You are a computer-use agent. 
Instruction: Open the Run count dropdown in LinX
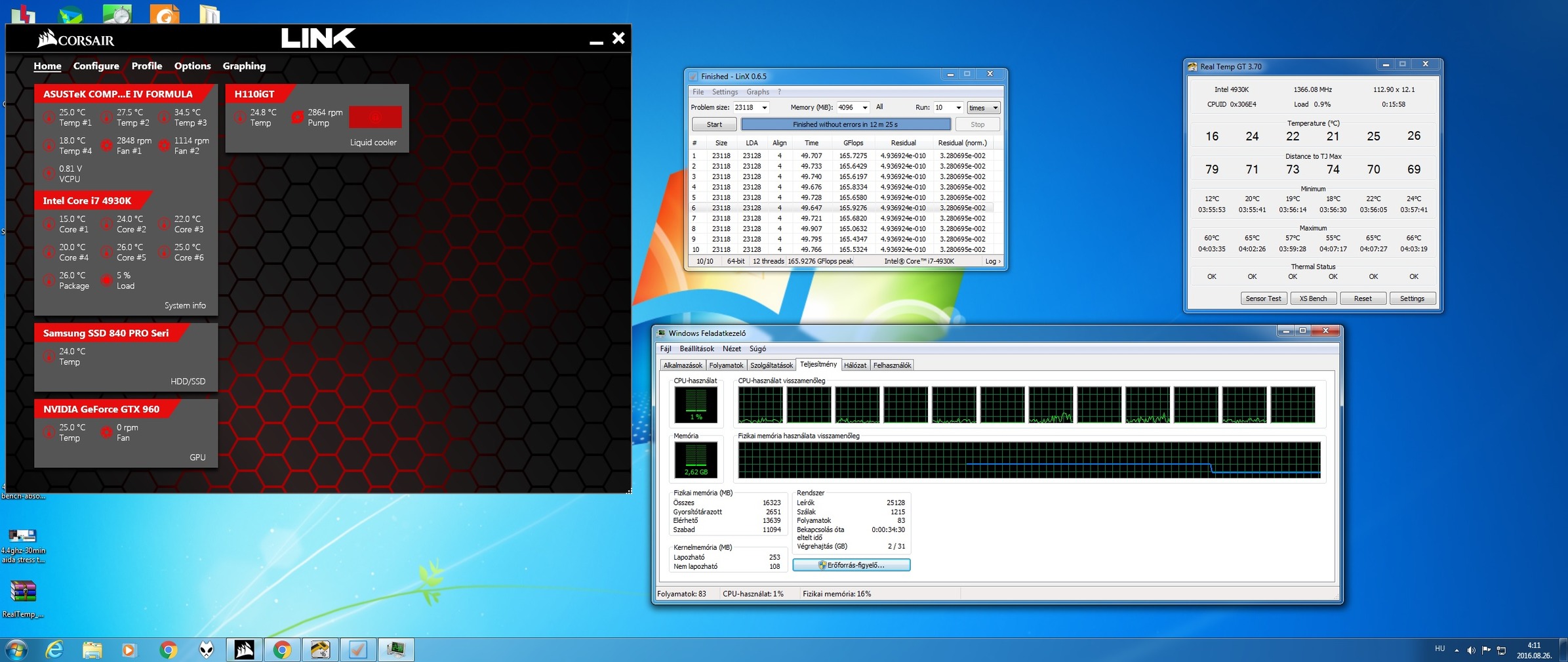click(x=958, y=108)
